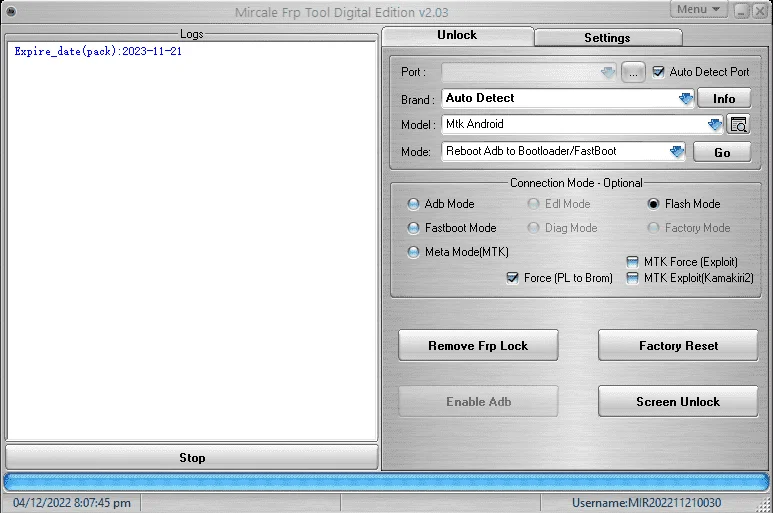The height and width of the screenshot is (513, 773).
Task: Open the model search icon button
Action: (738, 125)
